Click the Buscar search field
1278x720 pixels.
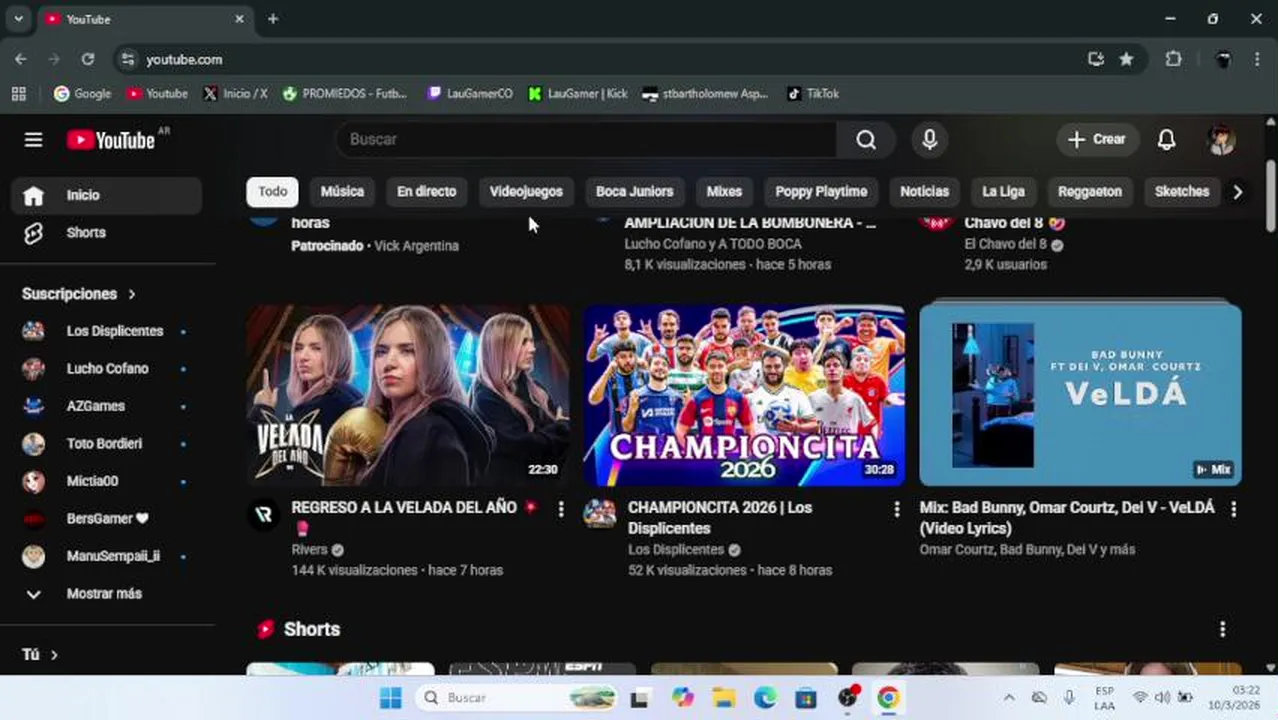586,139
